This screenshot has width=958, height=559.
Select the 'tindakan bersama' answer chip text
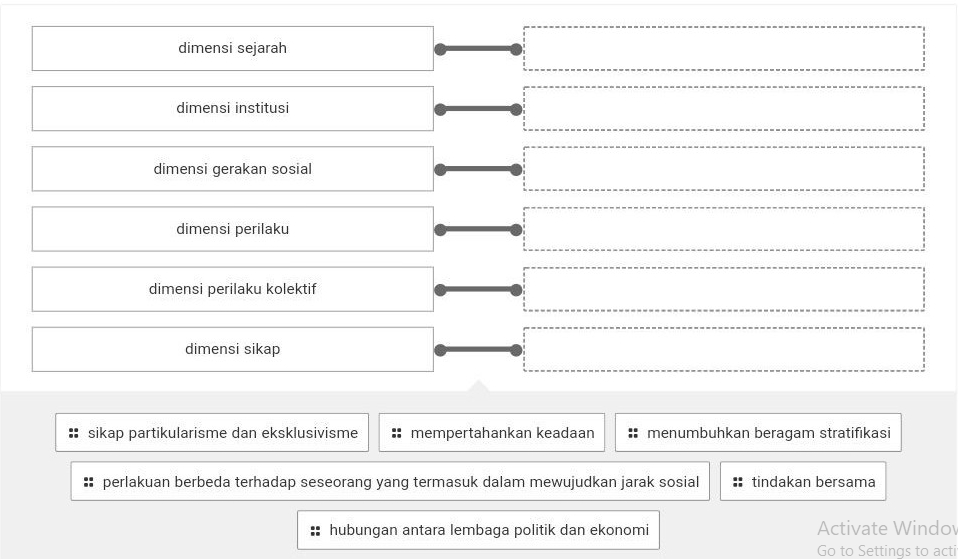(x=813, y=482)
